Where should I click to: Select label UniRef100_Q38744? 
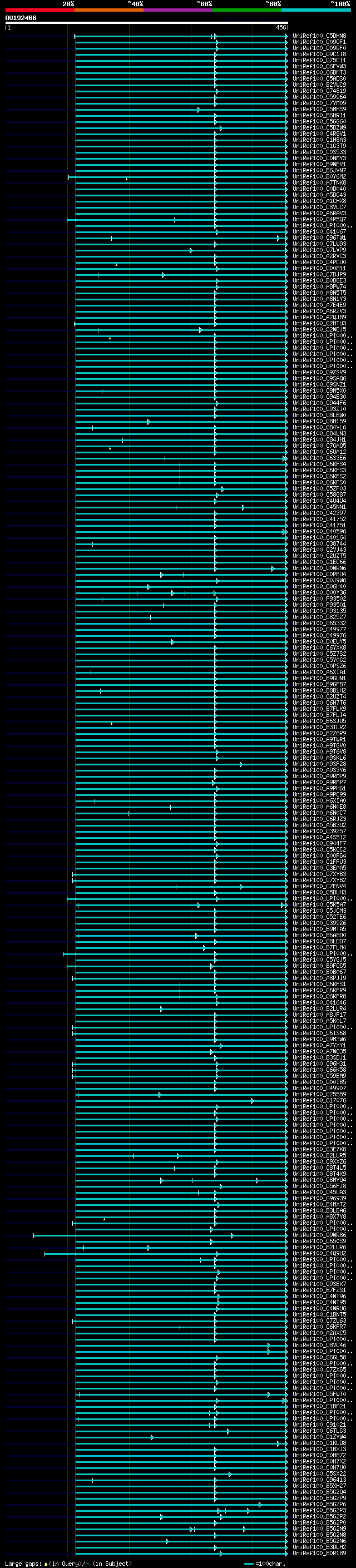[319, 543]
